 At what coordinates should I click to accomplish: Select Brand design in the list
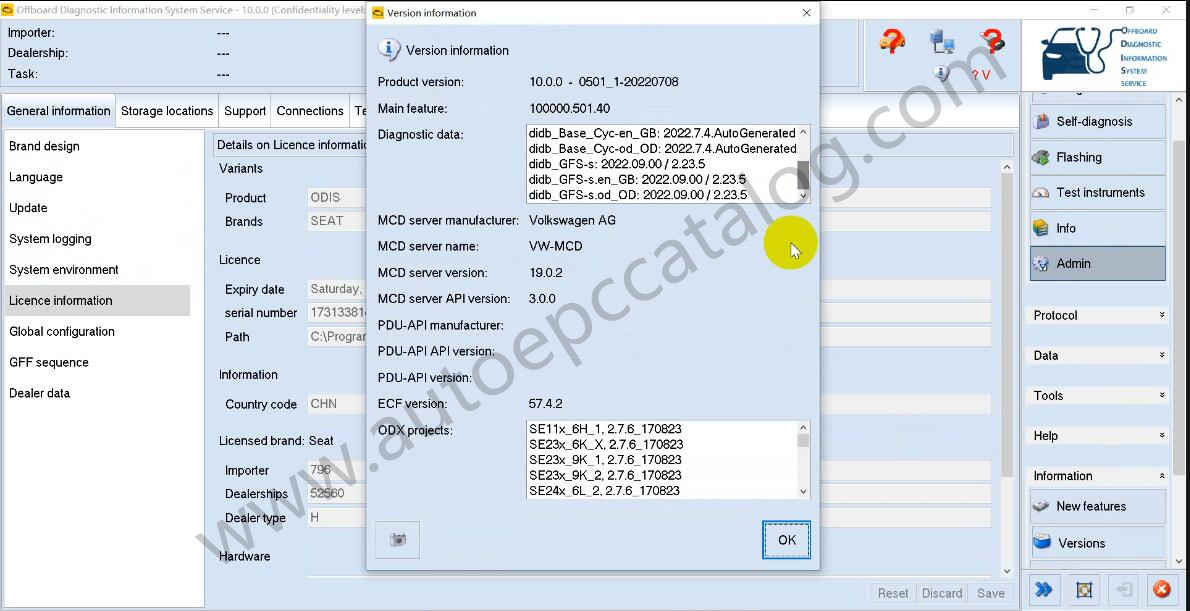point(97,146)
